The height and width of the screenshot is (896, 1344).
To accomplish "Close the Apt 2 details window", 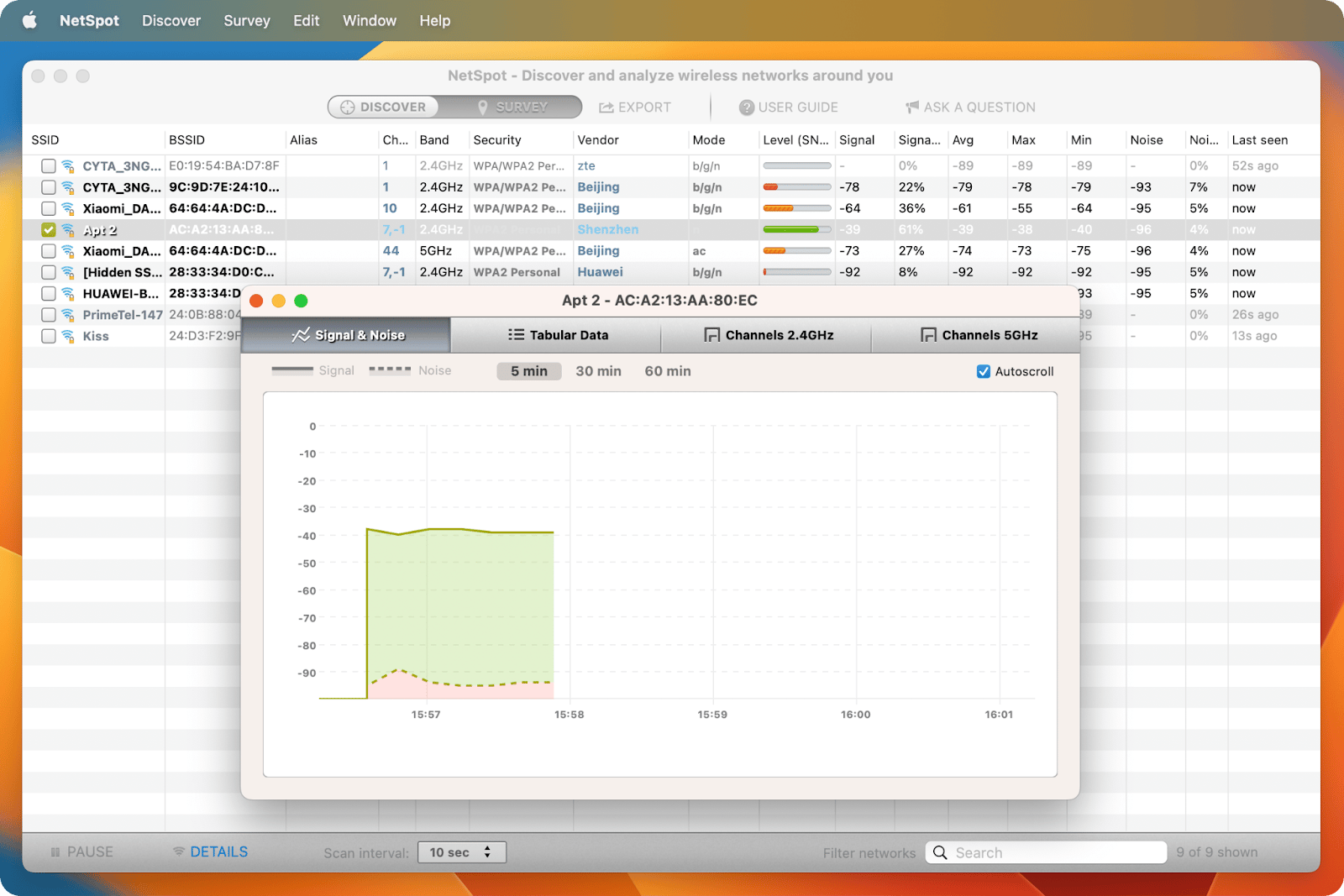I will pos(256,301).
